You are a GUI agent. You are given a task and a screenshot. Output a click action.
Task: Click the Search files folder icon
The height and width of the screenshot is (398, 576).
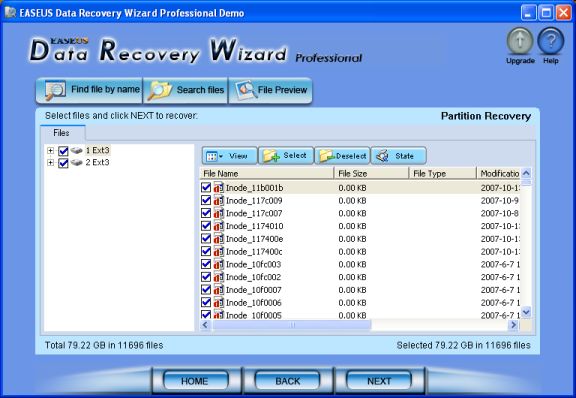(x=160, y=90)
